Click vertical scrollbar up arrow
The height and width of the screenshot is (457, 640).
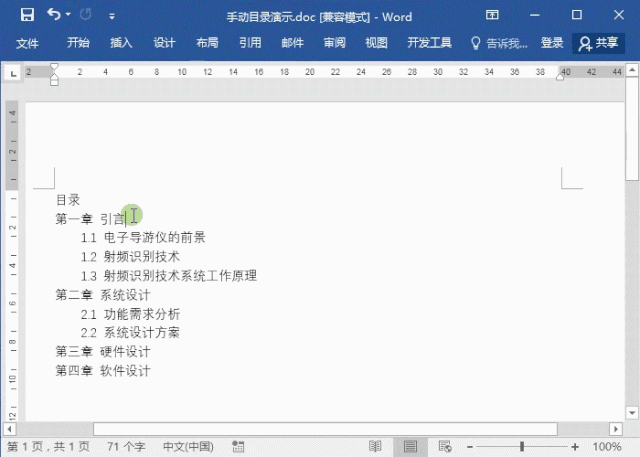click(632, 70)
